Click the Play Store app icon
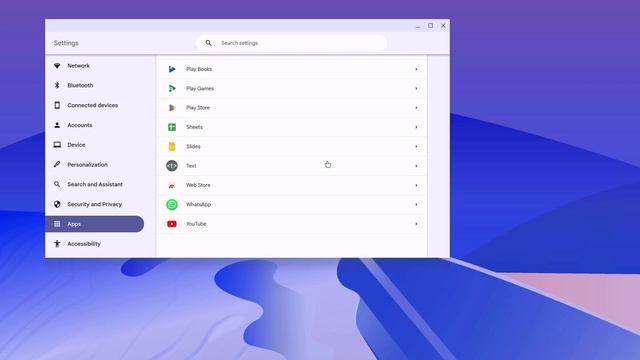Image resolution: width=640 pixels, height=360 pixels. click(172, 108)
